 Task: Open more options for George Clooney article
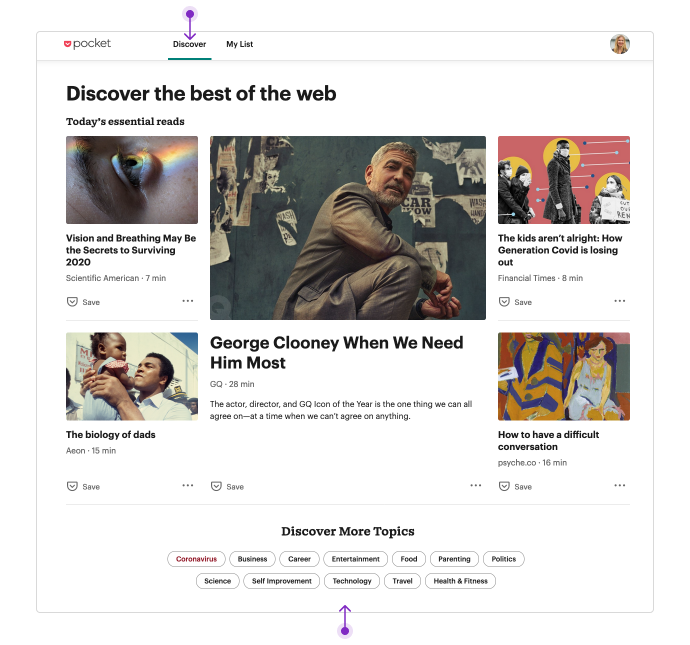(x=476, y=485)
